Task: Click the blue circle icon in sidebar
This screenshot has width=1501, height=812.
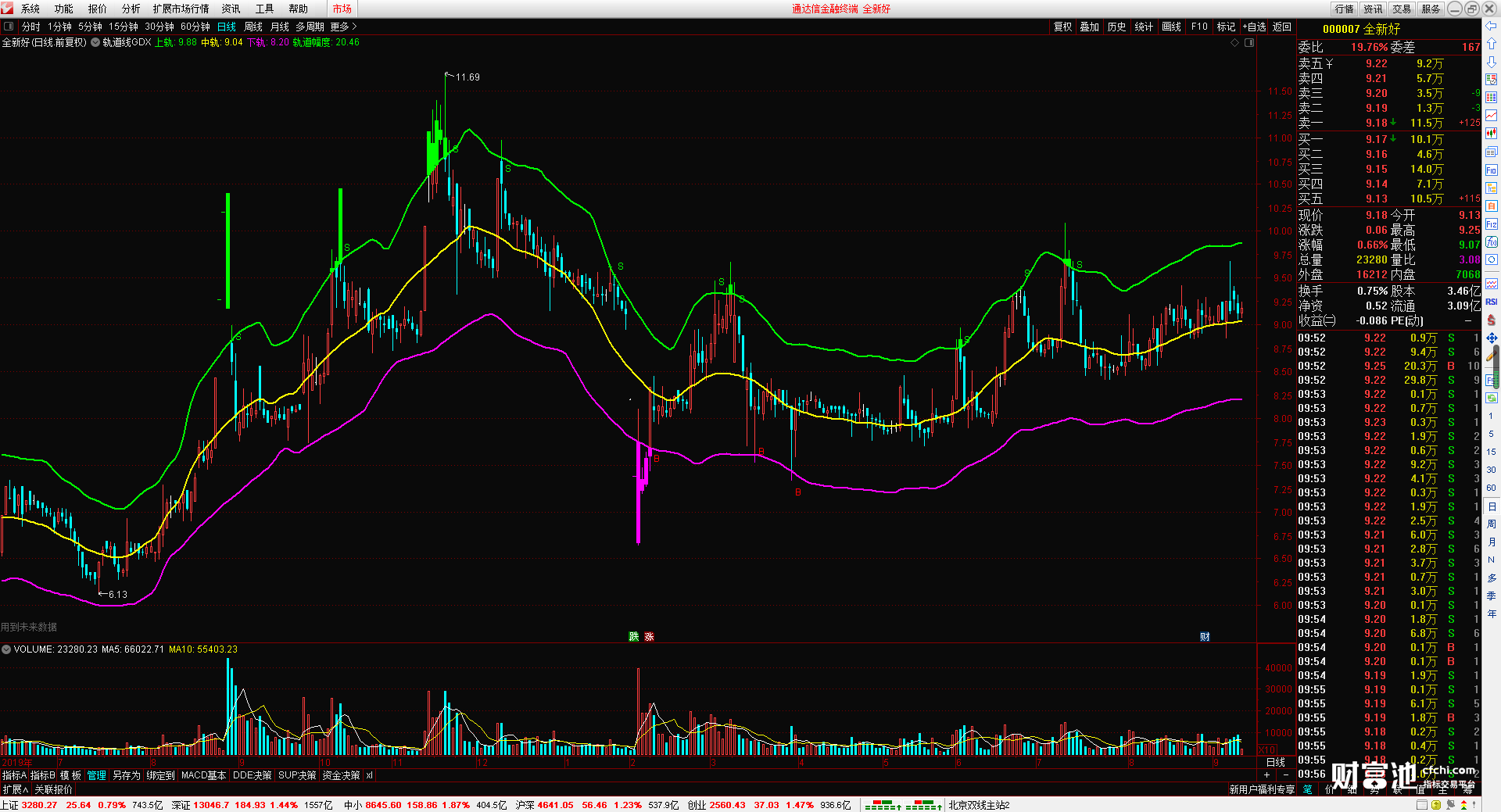Action: coord(1492,260)
